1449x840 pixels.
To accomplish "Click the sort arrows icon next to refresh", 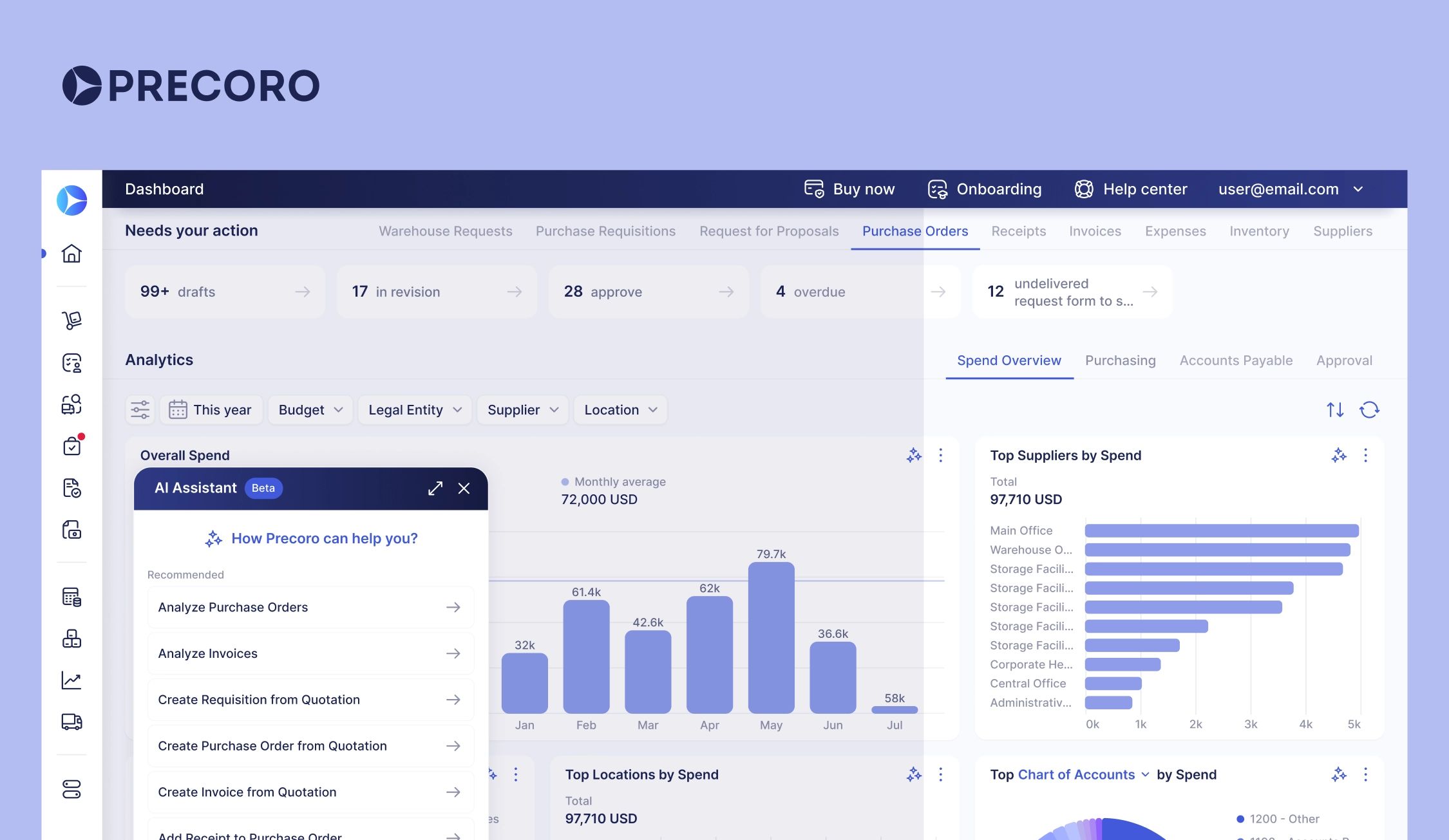I will click(x=1335, y=409).
